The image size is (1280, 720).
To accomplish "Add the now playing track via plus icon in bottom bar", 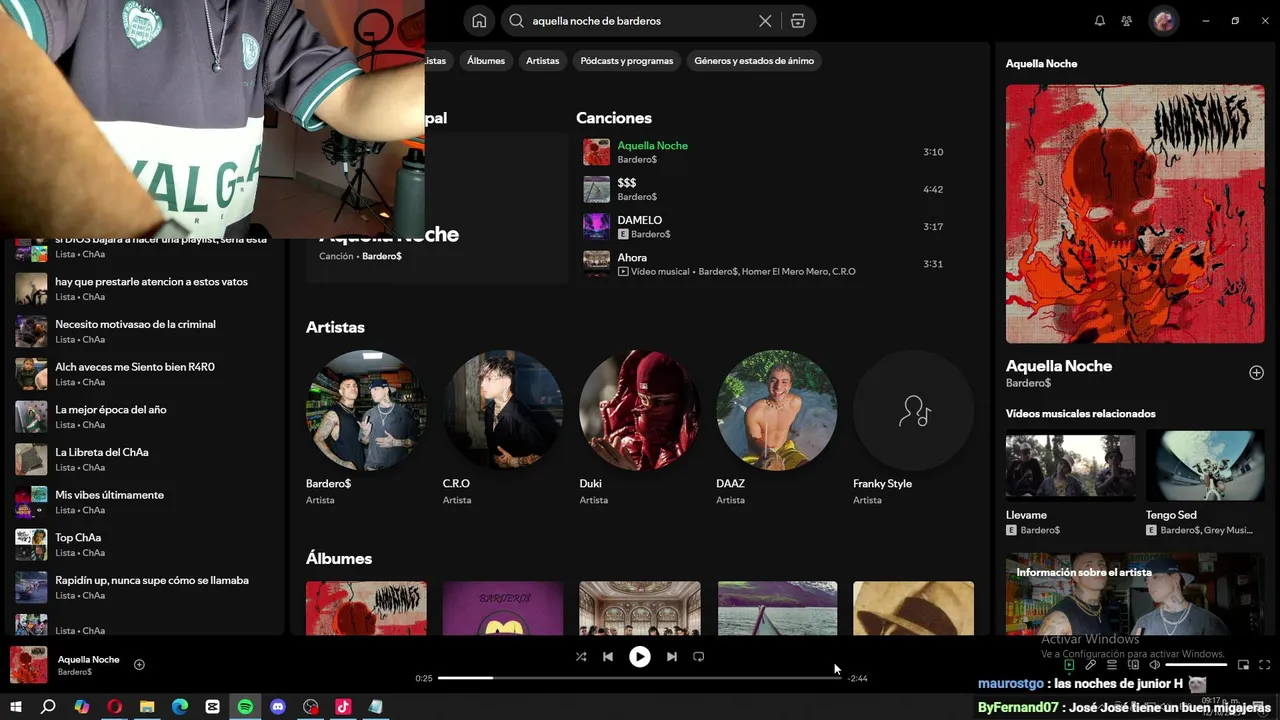I will coord(139,665).
